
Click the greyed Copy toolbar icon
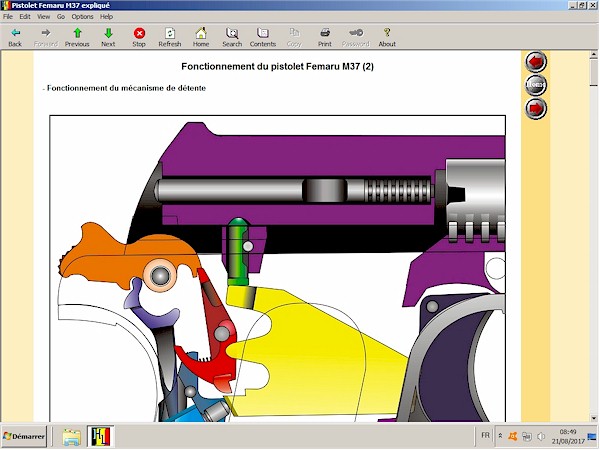click(294, 37)
